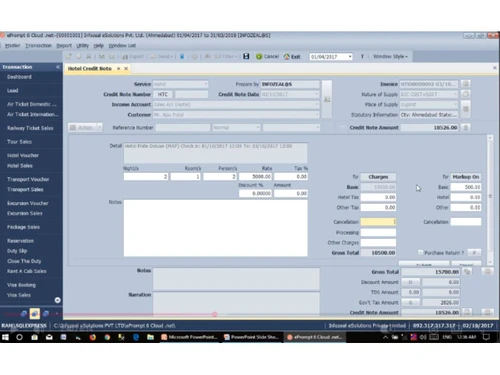Open Windows Start menu
This screenshot has width=500, height=375.
pos(5,337)
